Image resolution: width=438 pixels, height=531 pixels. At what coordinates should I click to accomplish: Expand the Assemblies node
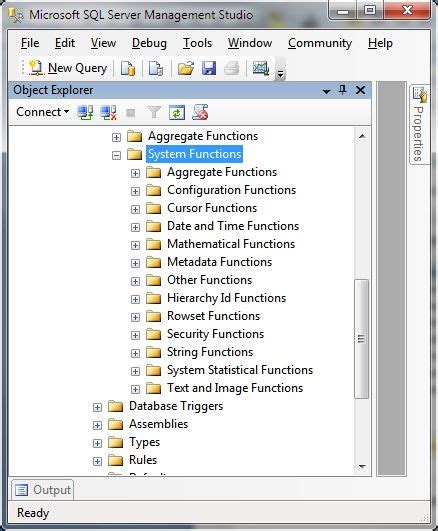97,425
